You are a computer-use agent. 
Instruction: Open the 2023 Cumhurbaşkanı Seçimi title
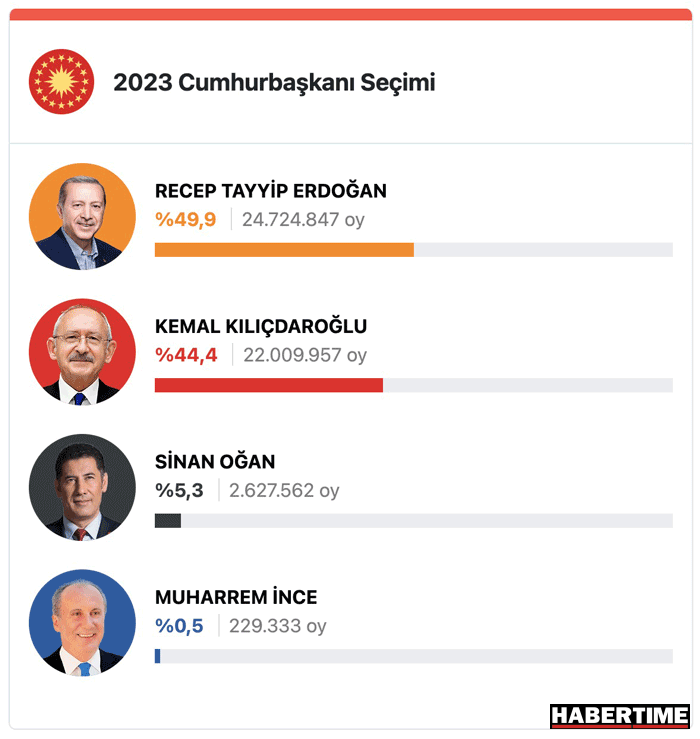(x=274, y=83)
